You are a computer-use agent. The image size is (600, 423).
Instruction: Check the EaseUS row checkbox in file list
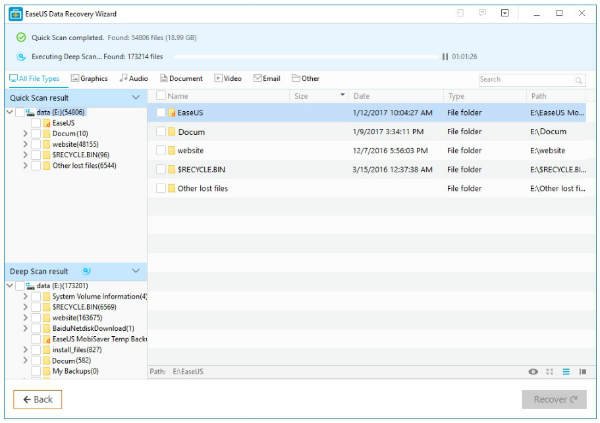[x=161, y=113]
